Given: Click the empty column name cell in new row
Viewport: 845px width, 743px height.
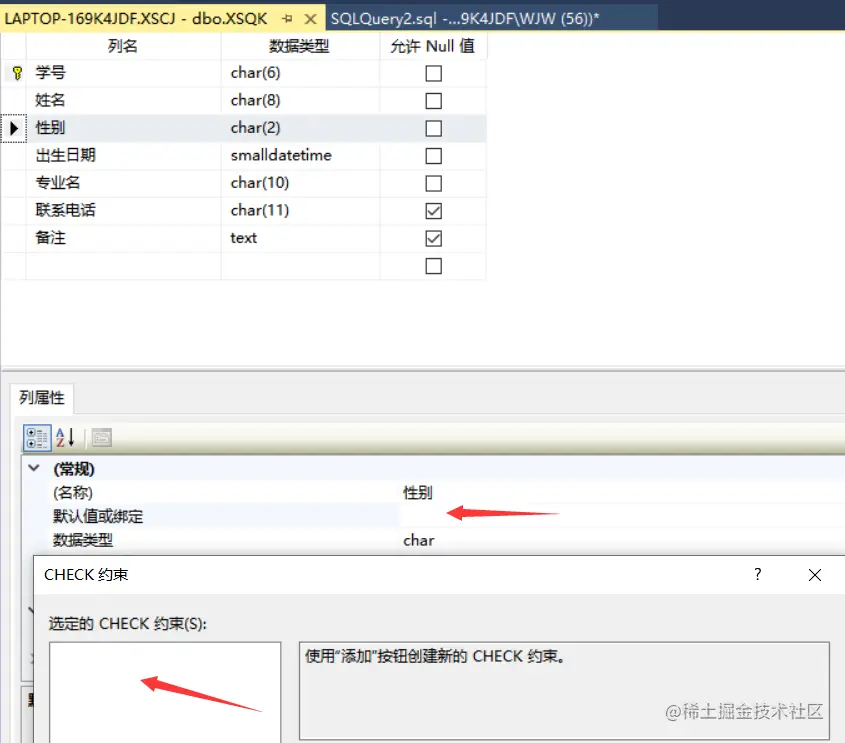Looking at the screenshot, I should (x=123, y=265).
